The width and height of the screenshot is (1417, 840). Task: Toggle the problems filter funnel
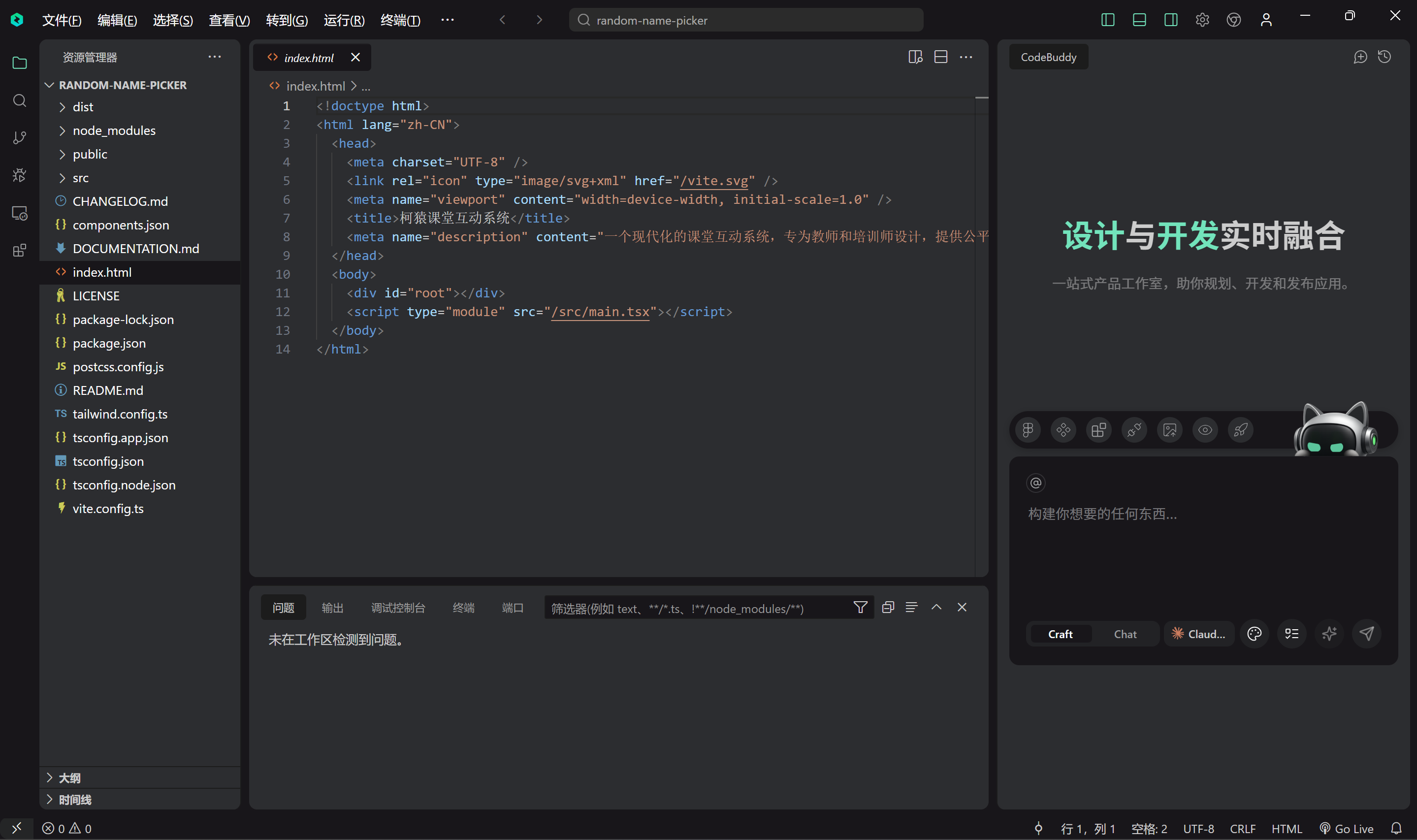tap(860, 608)
